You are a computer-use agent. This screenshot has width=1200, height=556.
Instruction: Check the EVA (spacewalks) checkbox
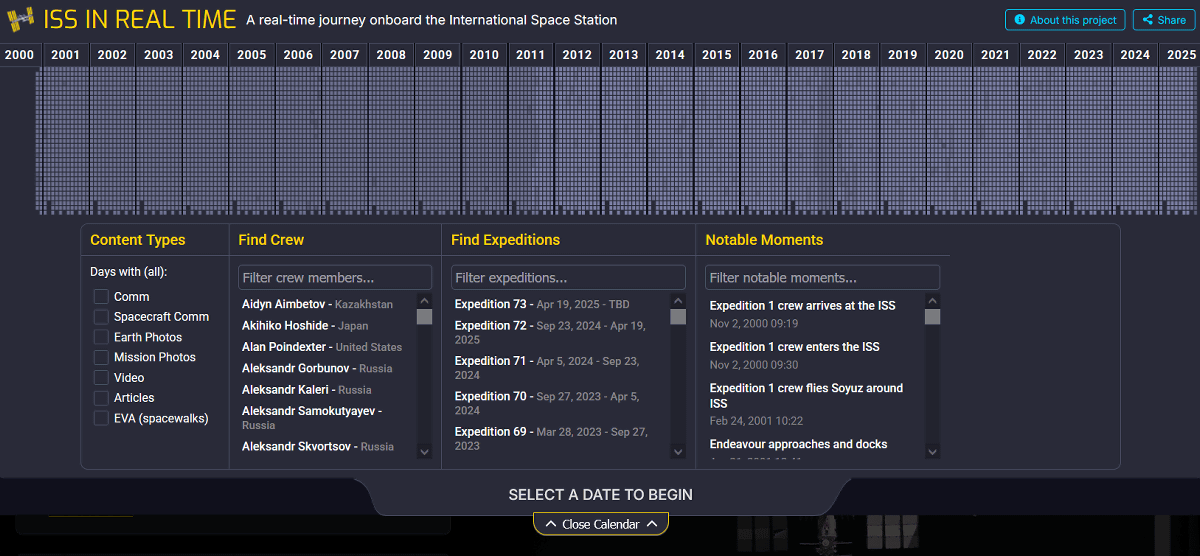[x=101, y=418]
